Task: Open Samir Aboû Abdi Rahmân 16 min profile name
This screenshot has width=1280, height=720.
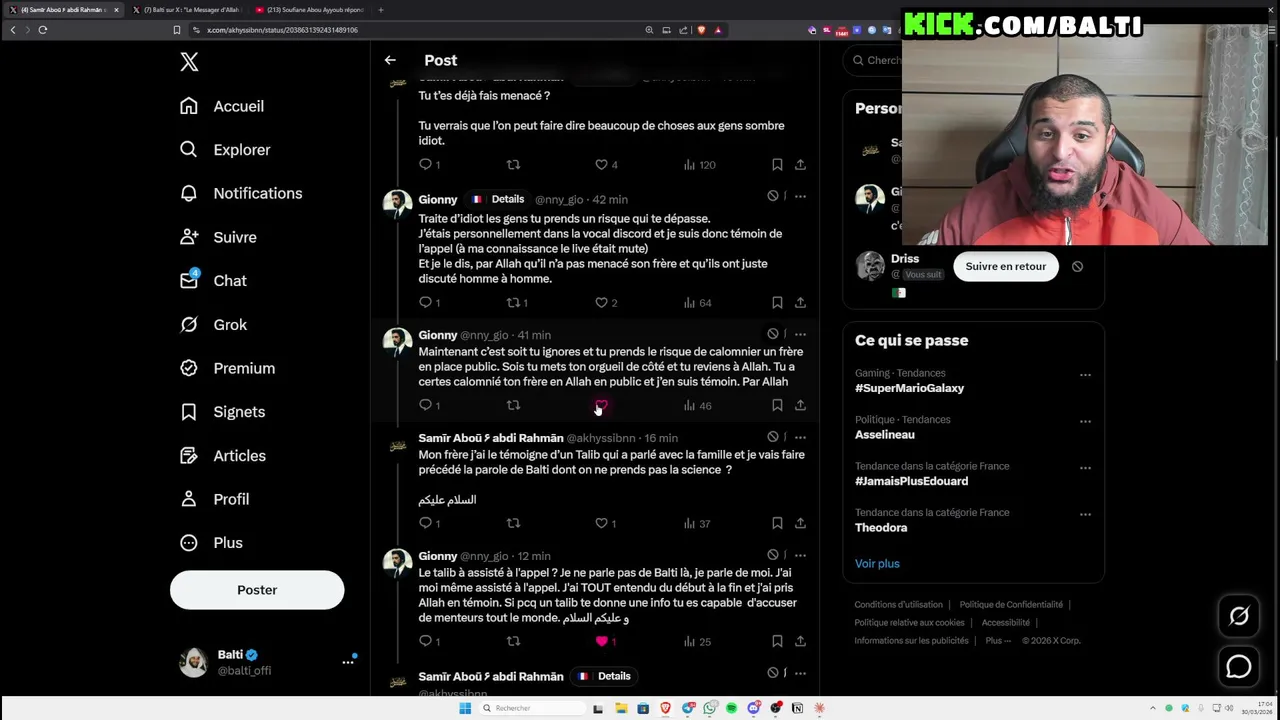Action: point(491,438)
